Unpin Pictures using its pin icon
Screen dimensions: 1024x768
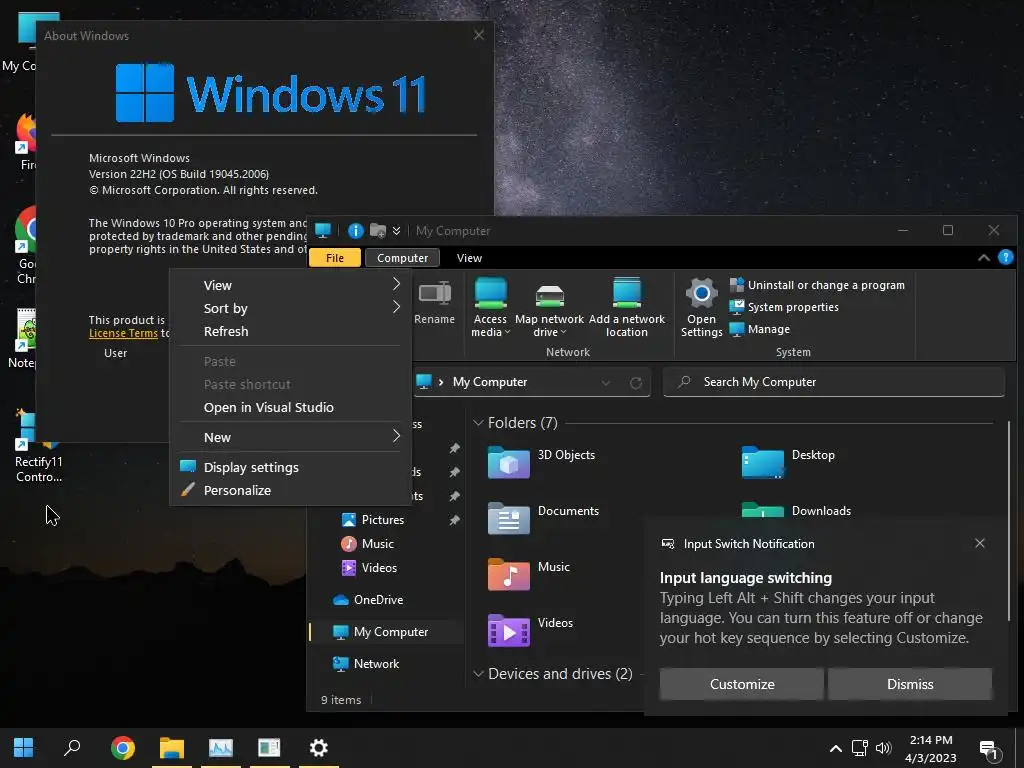coord(455,520)
